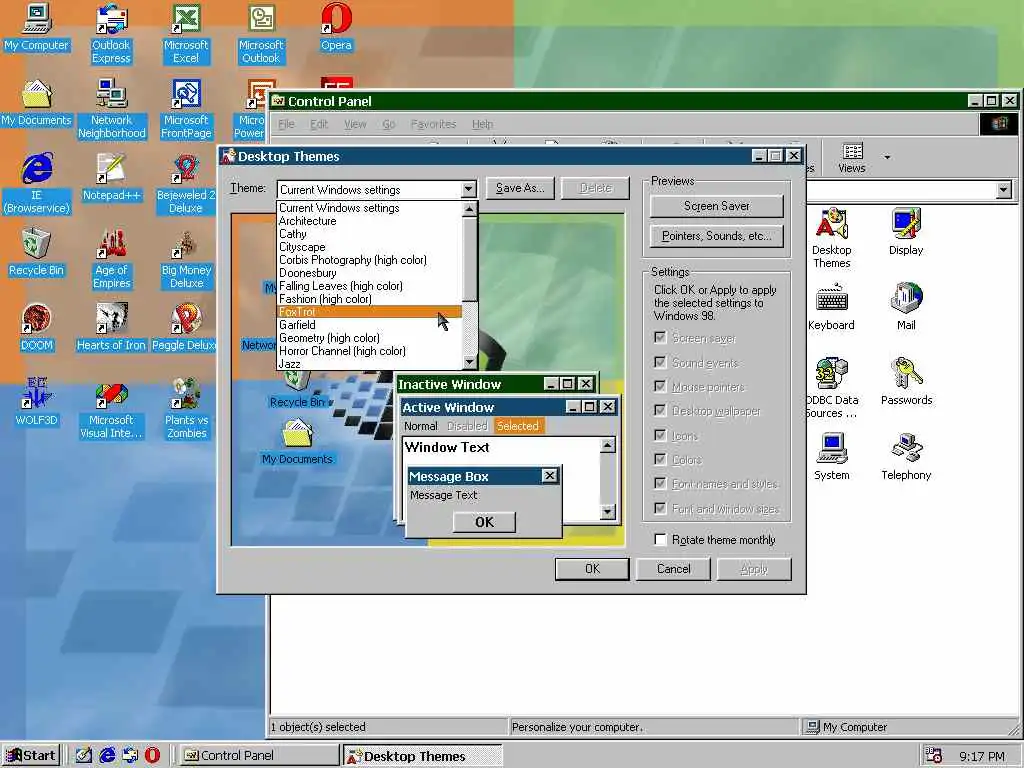The image size is (1024, 768).
Task: Click the Opera quick launch taskbar icon
Action: [152, 756]
